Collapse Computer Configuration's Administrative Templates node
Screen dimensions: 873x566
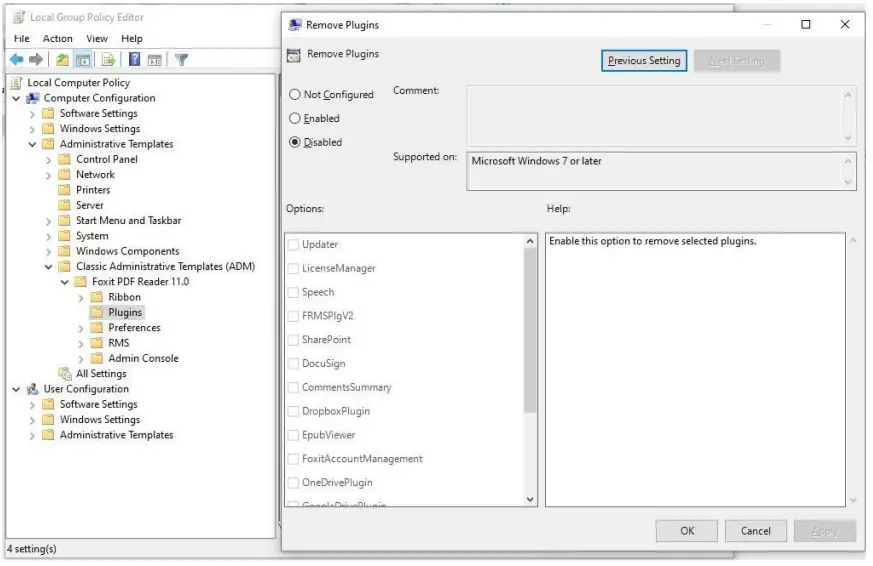(32, 145)
